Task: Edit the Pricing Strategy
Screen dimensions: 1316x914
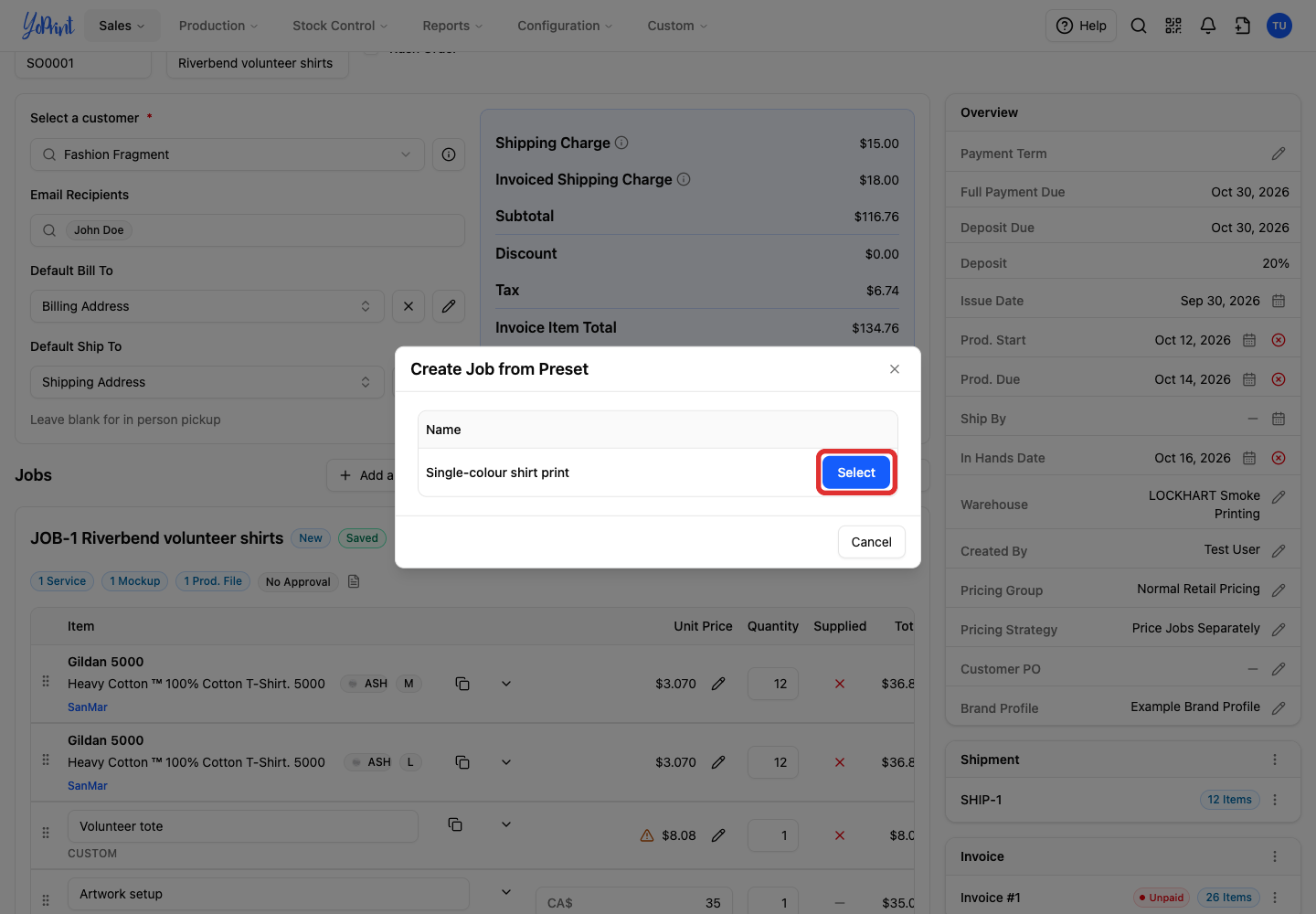Action: pyautogui.click(x=1279, y=629)
